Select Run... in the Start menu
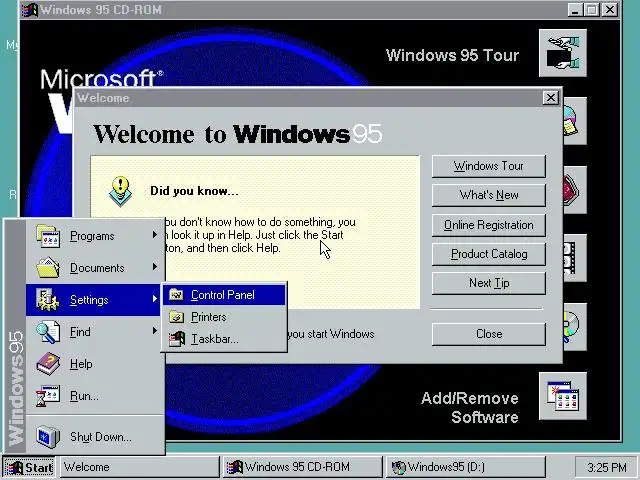The image size is (640, 480). [95, 396]
